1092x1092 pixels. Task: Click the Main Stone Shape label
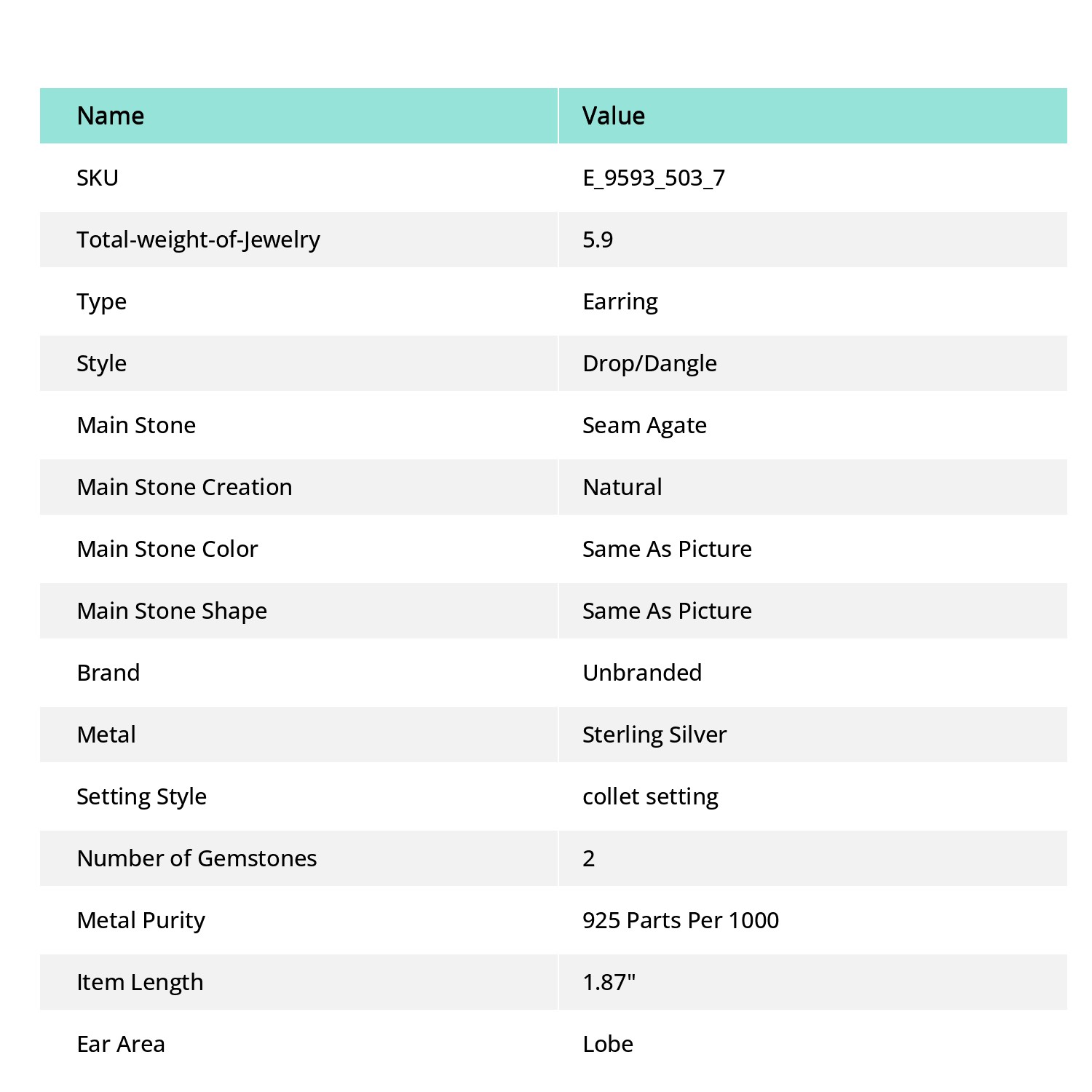point(172,611)
